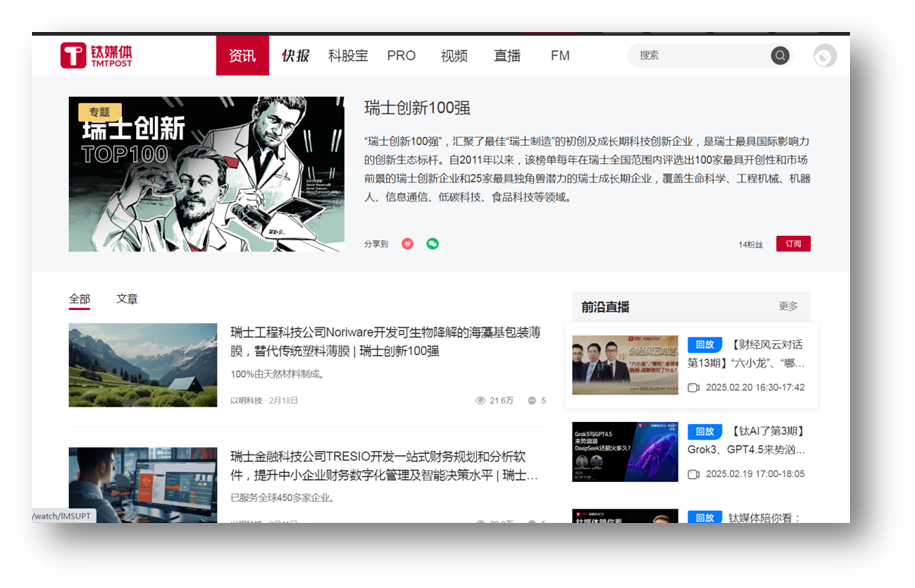The image size is (915, 588).
Task: Click 以明科技 author on Noriware article
Action: [246, 400]
